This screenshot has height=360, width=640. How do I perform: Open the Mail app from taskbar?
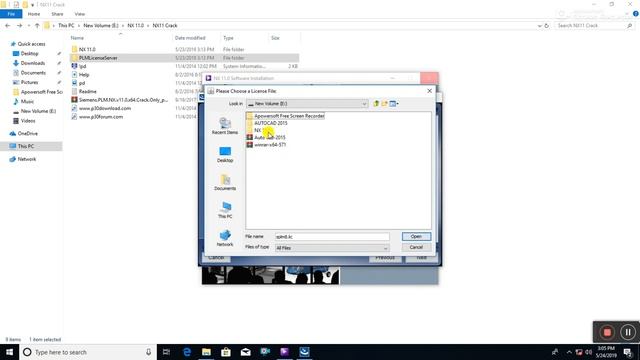[x=245, y=352]
